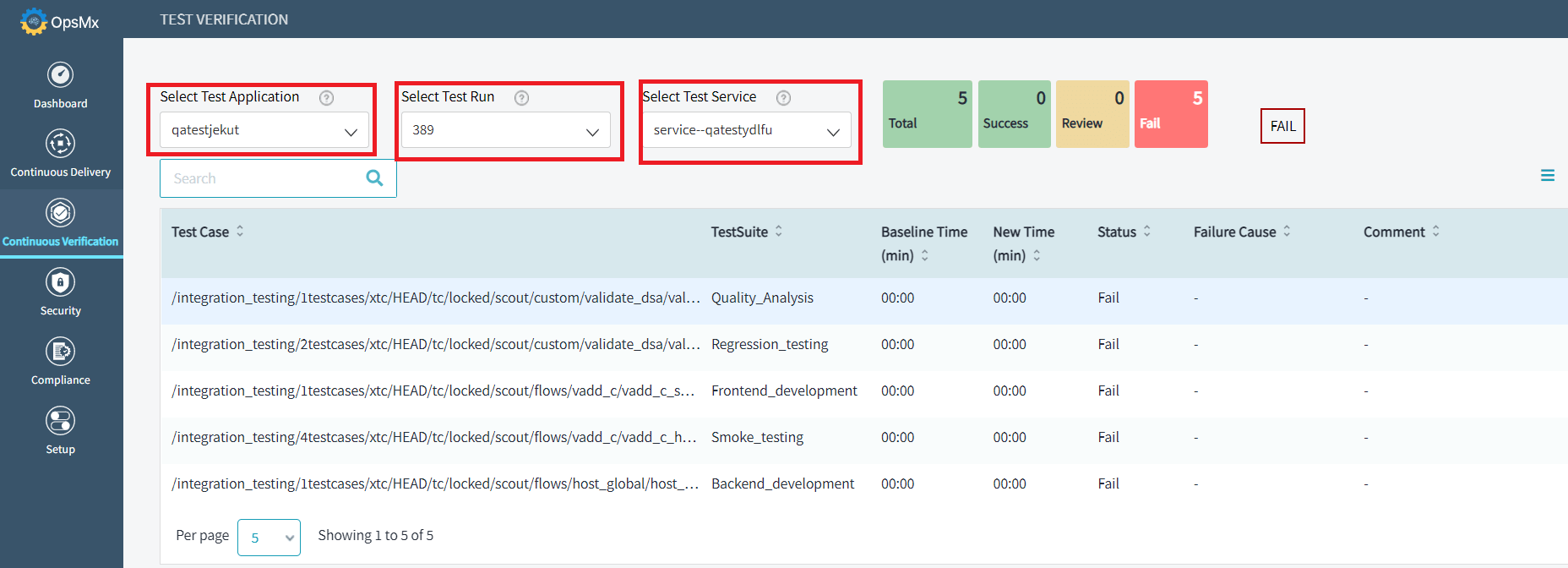Open the hamburger menu above the table

(1548, 176)
